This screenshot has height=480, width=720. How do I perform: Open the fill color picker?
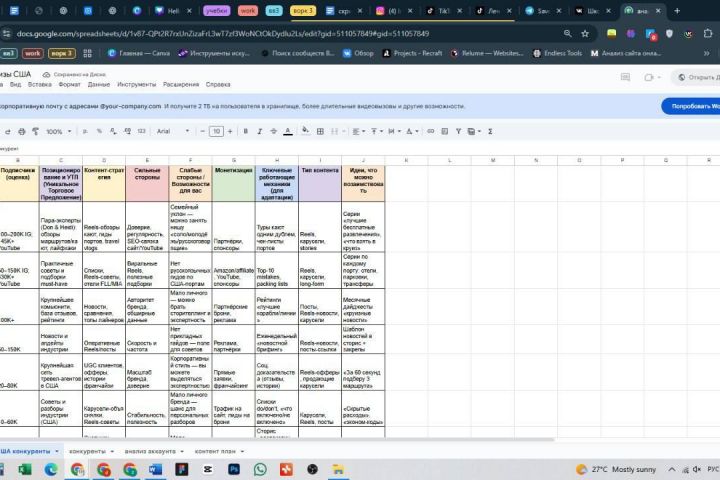(x=305, y=131)
